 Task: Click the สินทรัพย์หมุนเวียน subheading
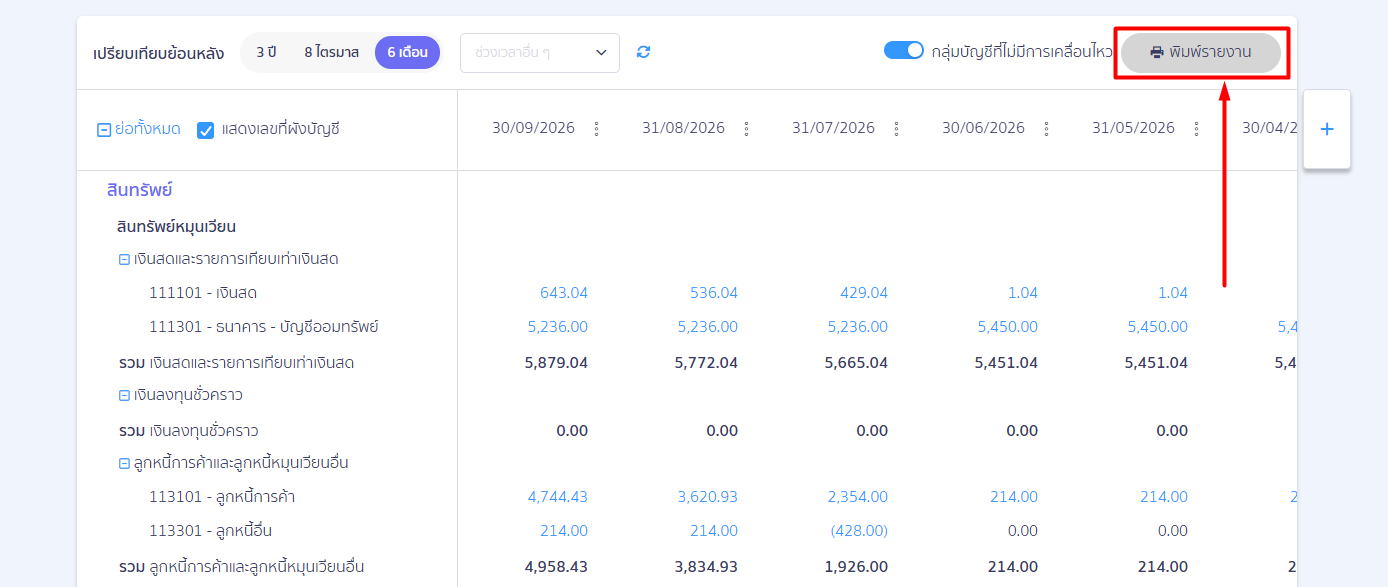(x=176, y=227)
